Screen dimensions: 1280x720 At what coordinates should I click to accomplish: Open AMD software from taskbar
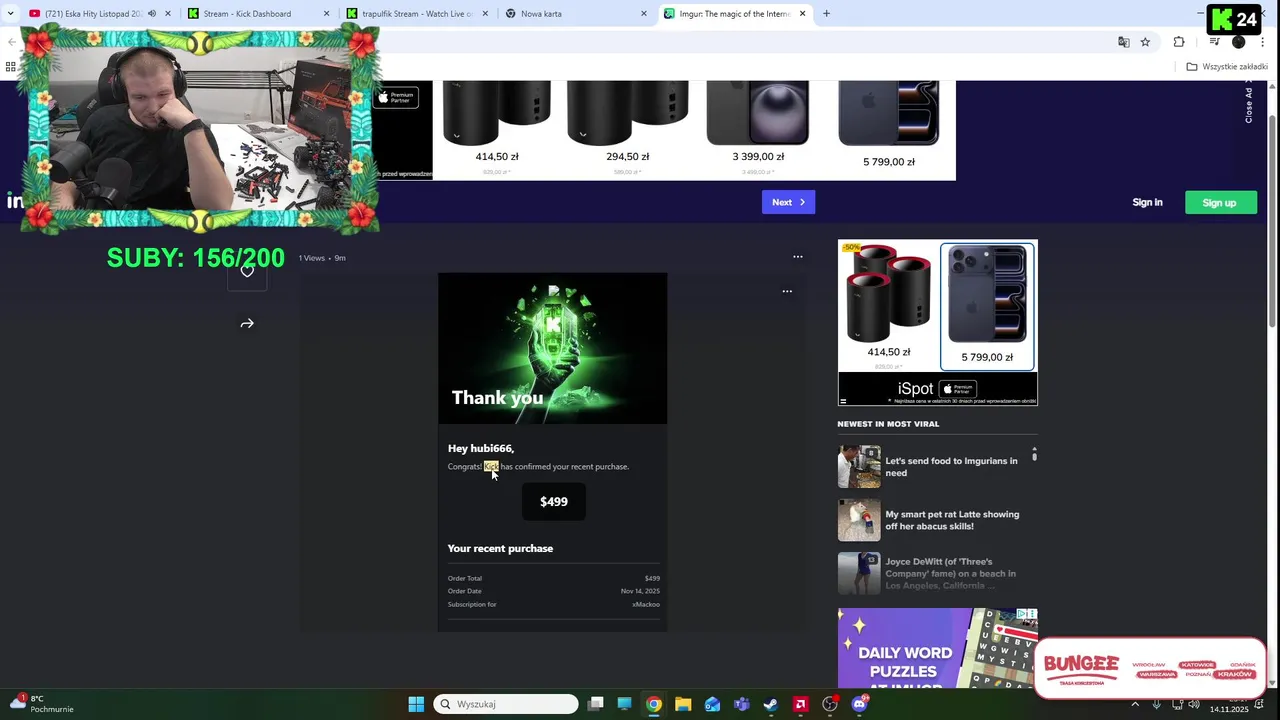[800, 704]
